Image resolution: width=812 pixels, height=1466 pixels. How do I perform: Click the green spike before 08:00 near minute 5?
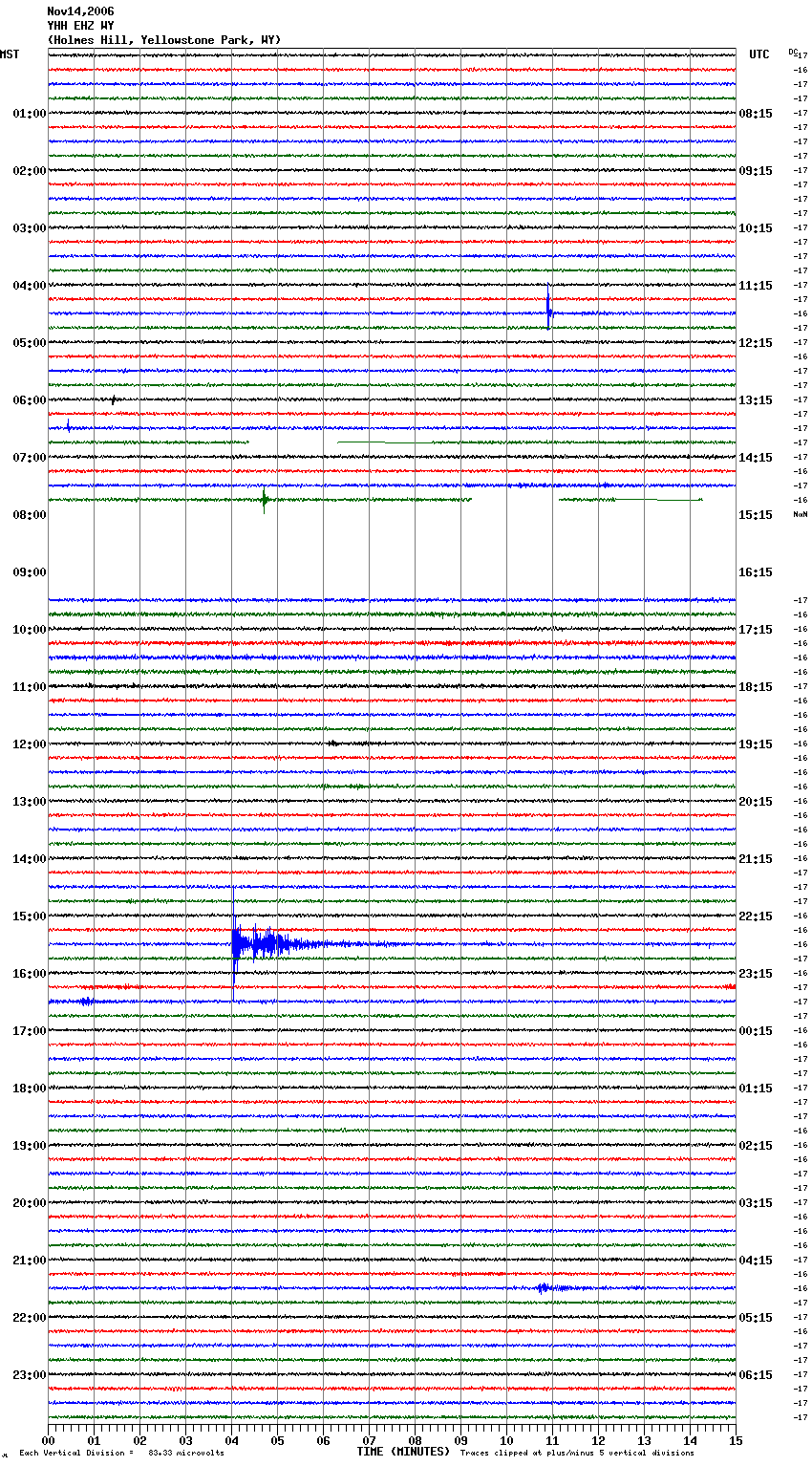pyautogui.click(x=265, y=499)
